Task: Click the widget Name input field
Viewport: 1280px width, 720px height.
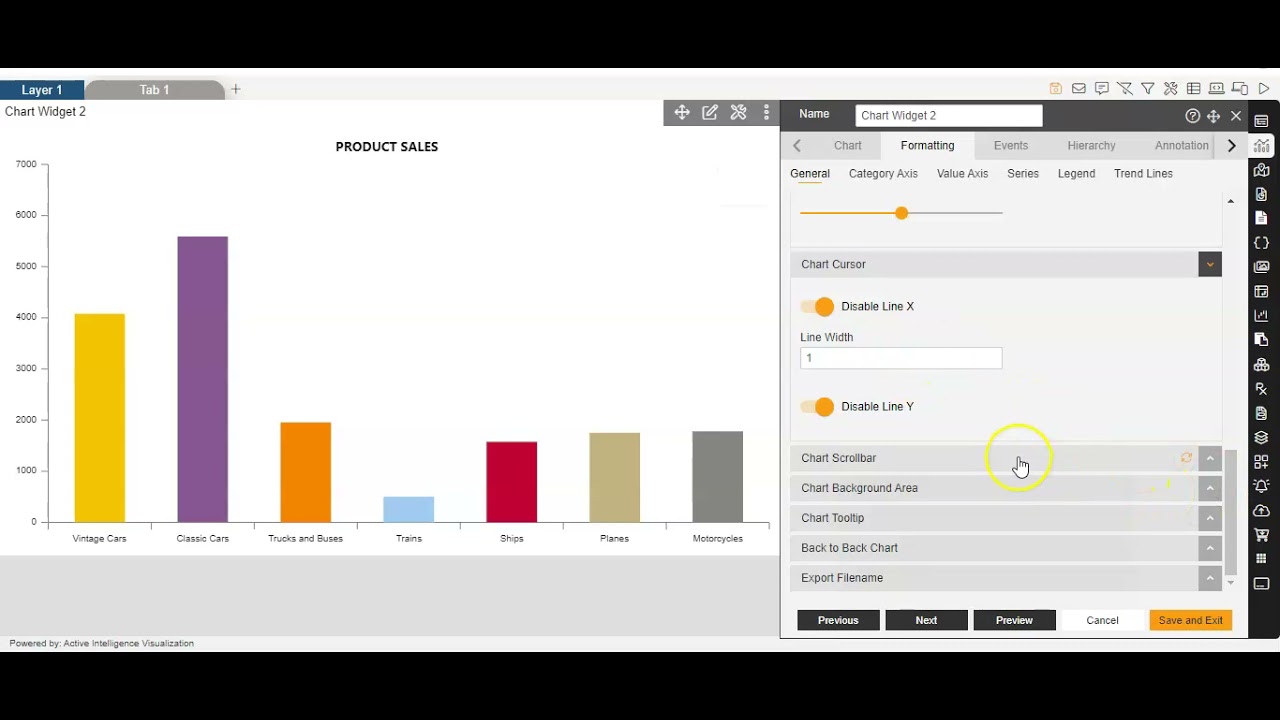Action: (x=949, y=116)
